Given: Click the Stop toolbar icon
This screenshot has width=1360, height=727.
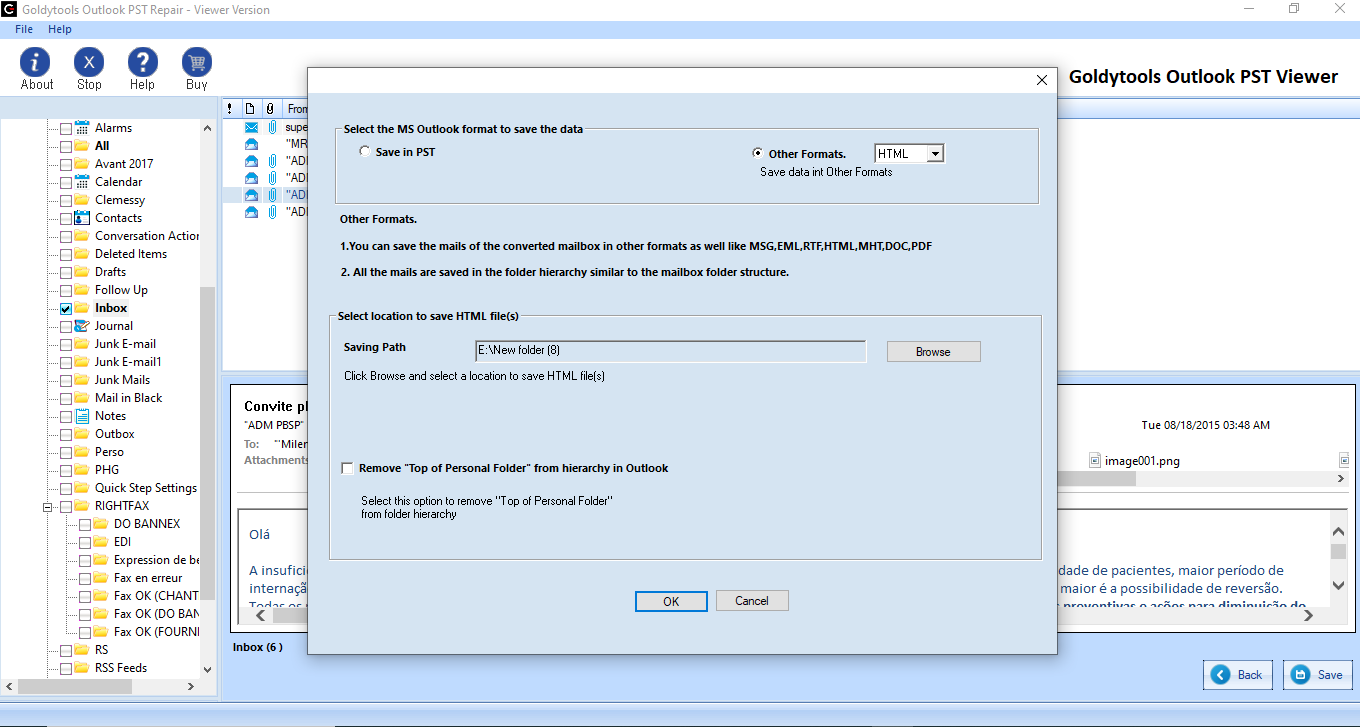Looking at the screenshot, I should [x=89, y=62].
